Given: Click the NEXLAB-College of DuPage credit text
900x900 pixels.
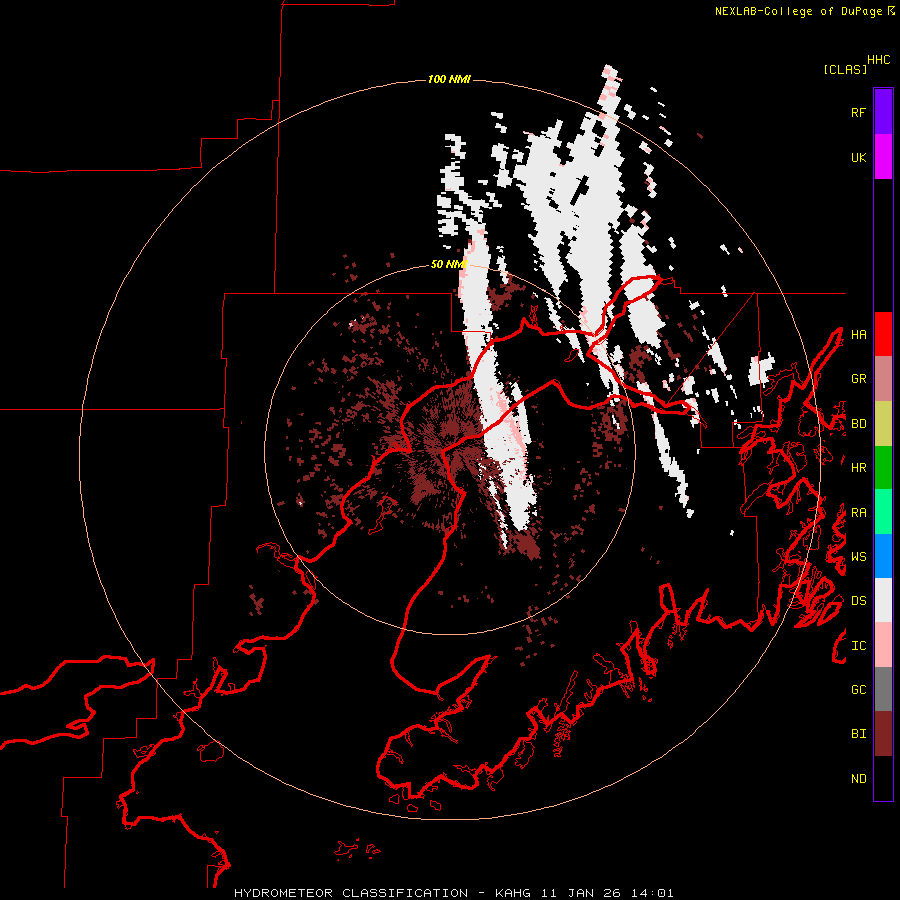Looking at the screenshot, I should coord(798,11).
